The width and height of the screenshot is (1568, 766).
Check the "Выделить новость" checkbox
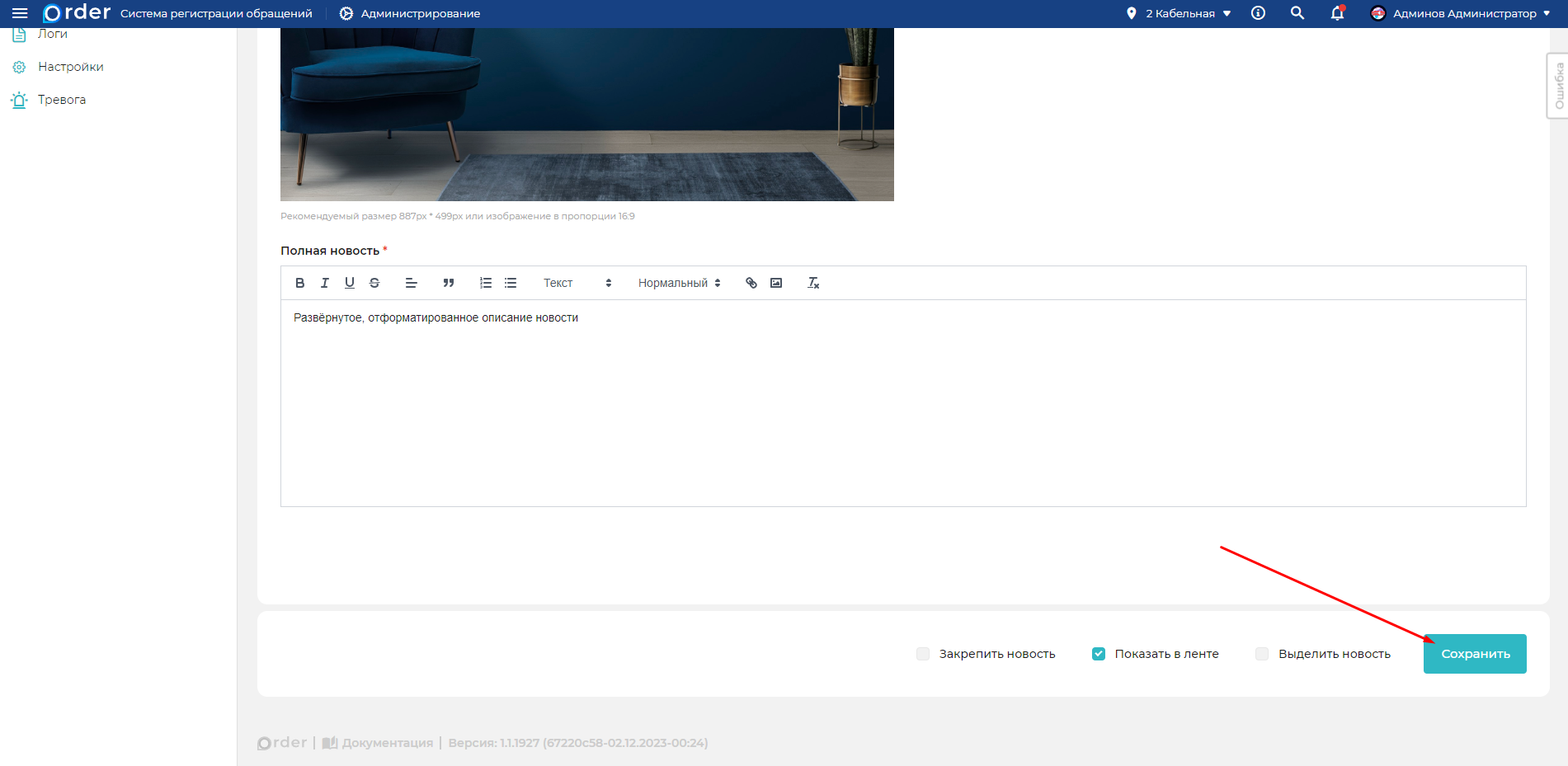[x=1262, y=654]
